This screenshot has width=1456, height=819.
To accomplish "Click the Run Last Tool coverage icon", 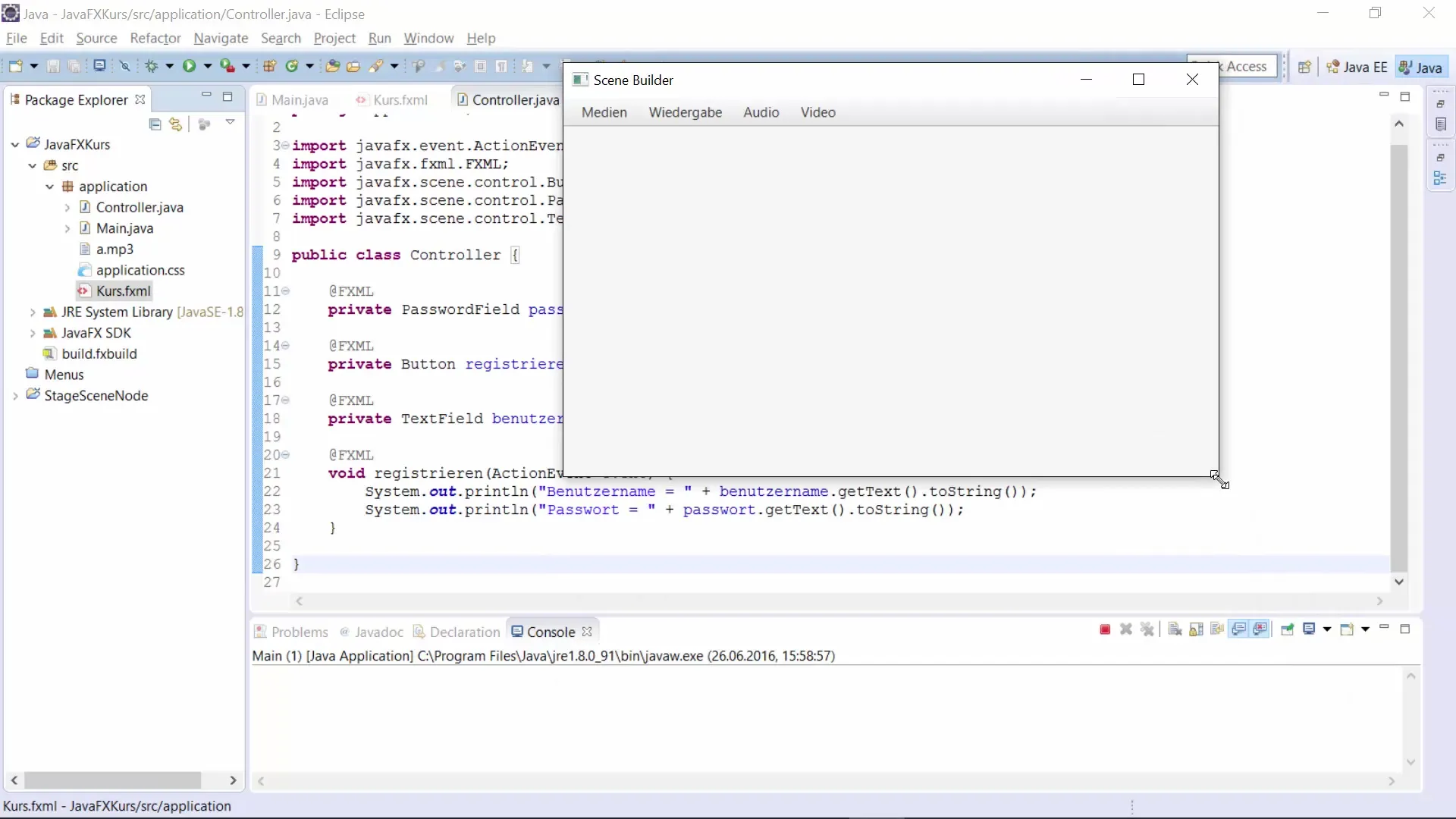I will coord(227,66).
